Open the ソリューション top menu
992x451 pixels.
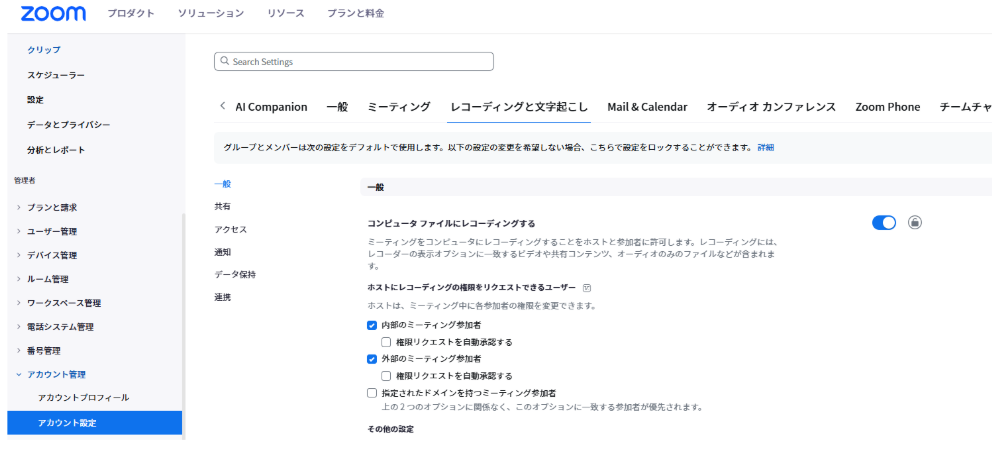pyautogui.click(x=211, y=13)
